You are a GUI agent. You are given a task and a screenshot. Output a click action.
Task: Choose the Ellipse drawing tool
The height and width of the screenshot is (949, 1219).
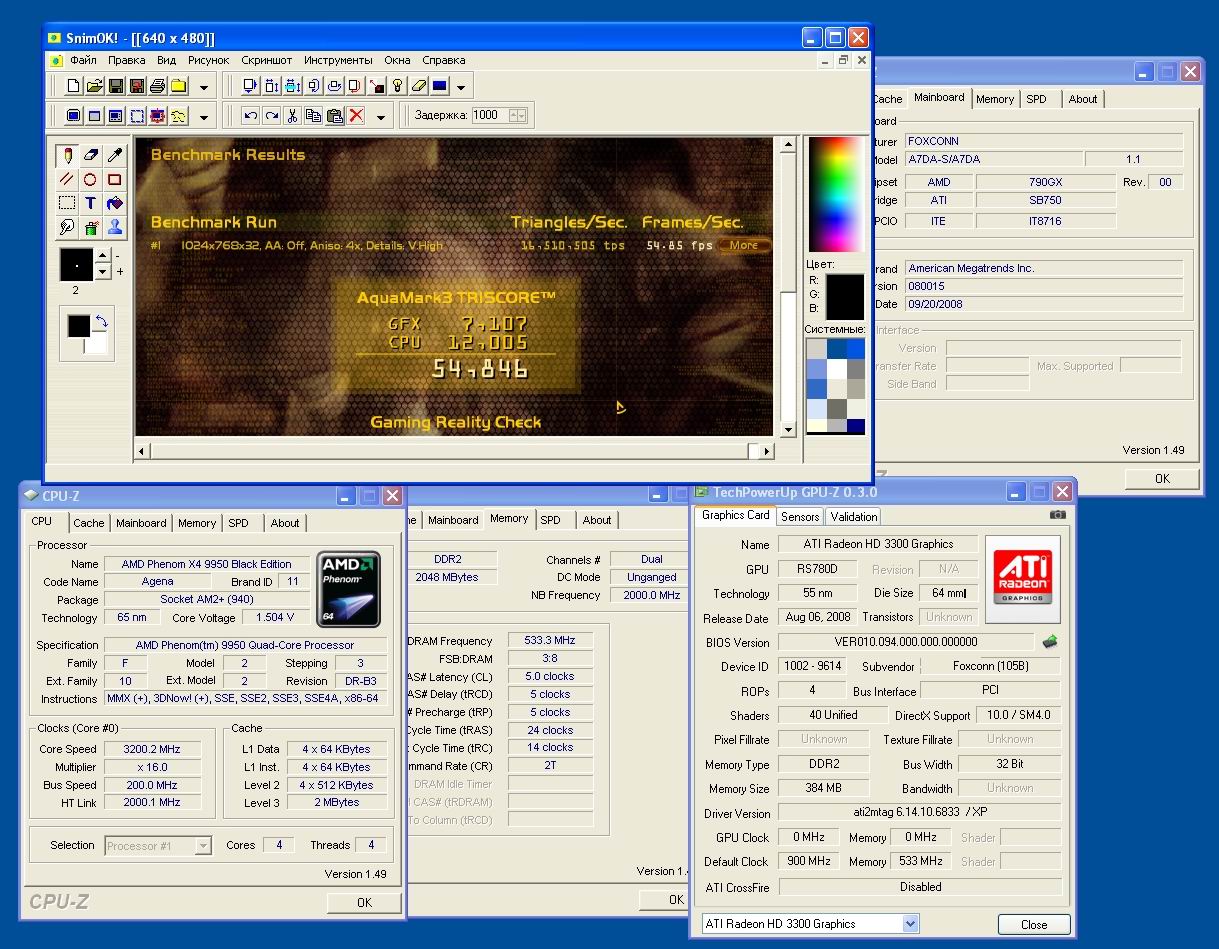click(91, 179)
